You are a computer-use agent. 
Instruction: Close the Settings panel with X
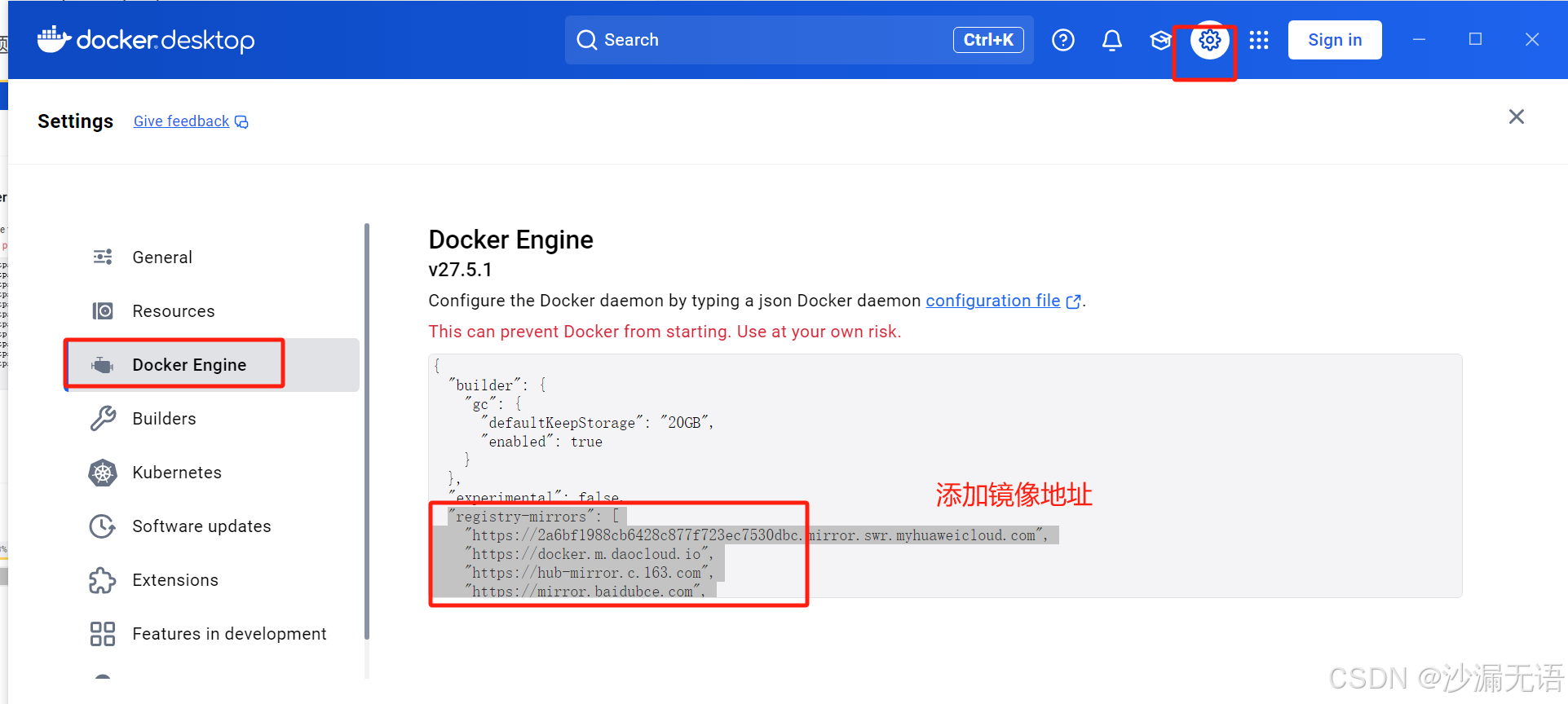[1517, 117]
